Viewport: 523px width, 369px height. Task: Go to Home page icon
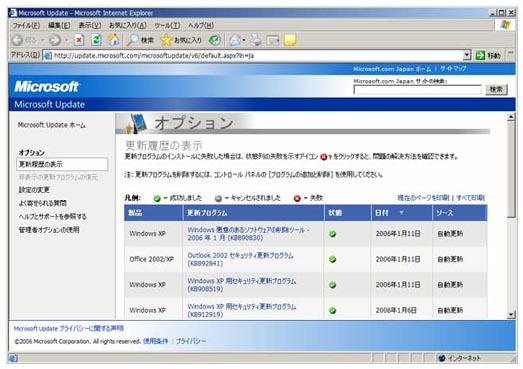(113, 40)
